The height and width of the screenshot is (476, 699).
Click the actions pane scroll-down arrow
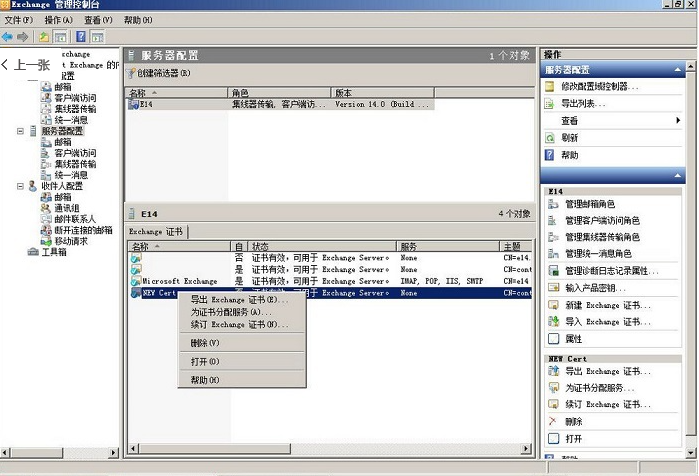[691, 453]
